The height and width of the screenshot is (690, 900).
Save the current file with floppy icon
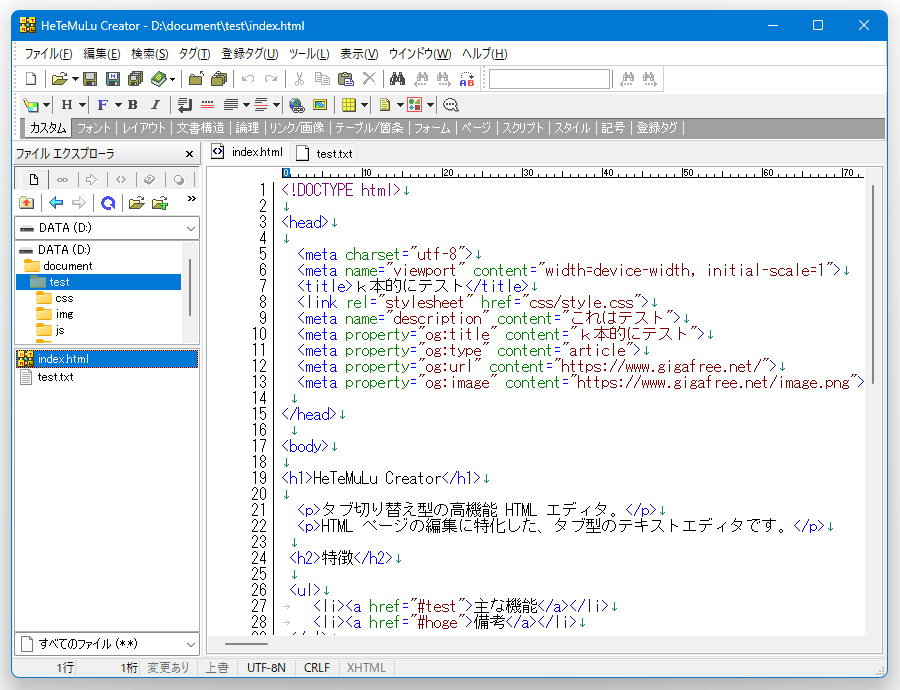tap(90, 79)
